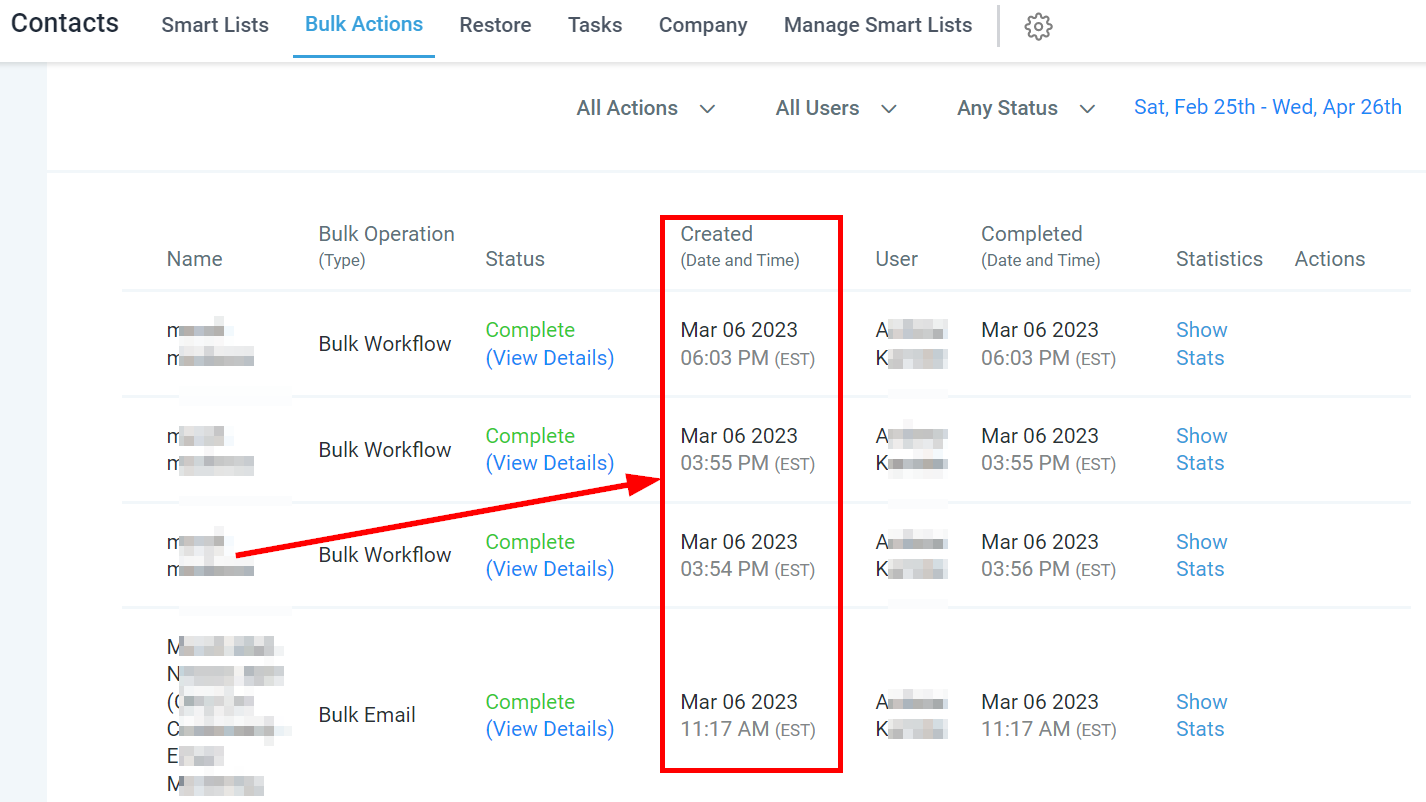The height and width of the screenshot is (802, 1426).
Task: Show Stats for the 03:55 PM Bulk Workflow
Action: pyautogui.click(x=1201, y=449)
